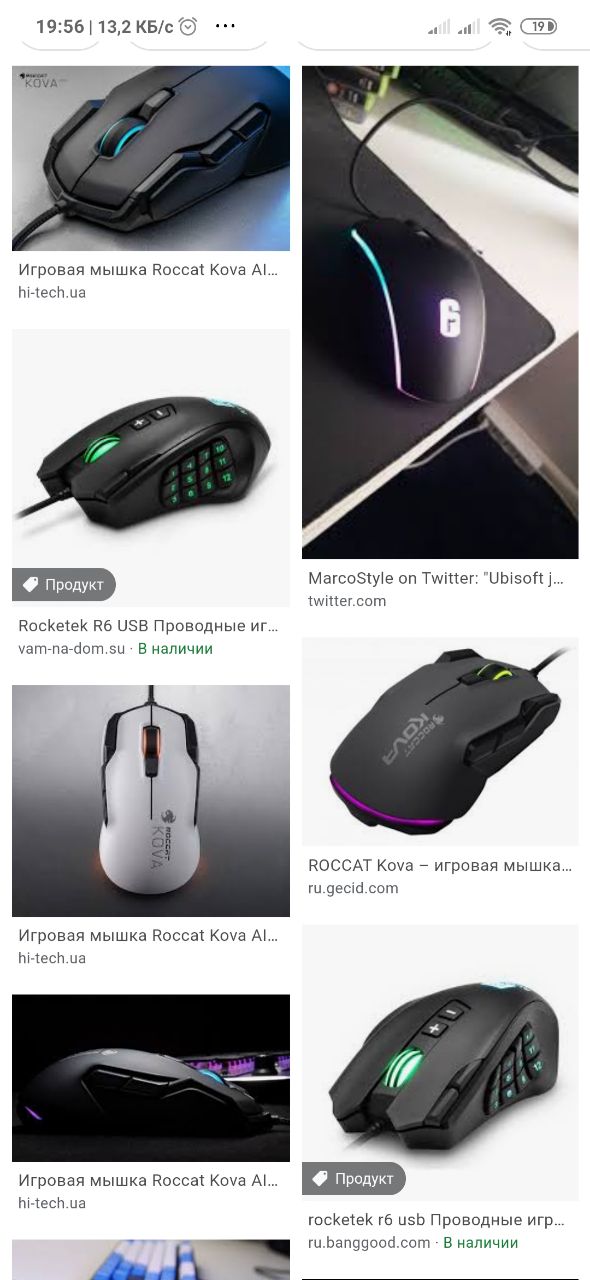
Task: Tap the alarm clock icon in status bar
Action: [188, 27]
